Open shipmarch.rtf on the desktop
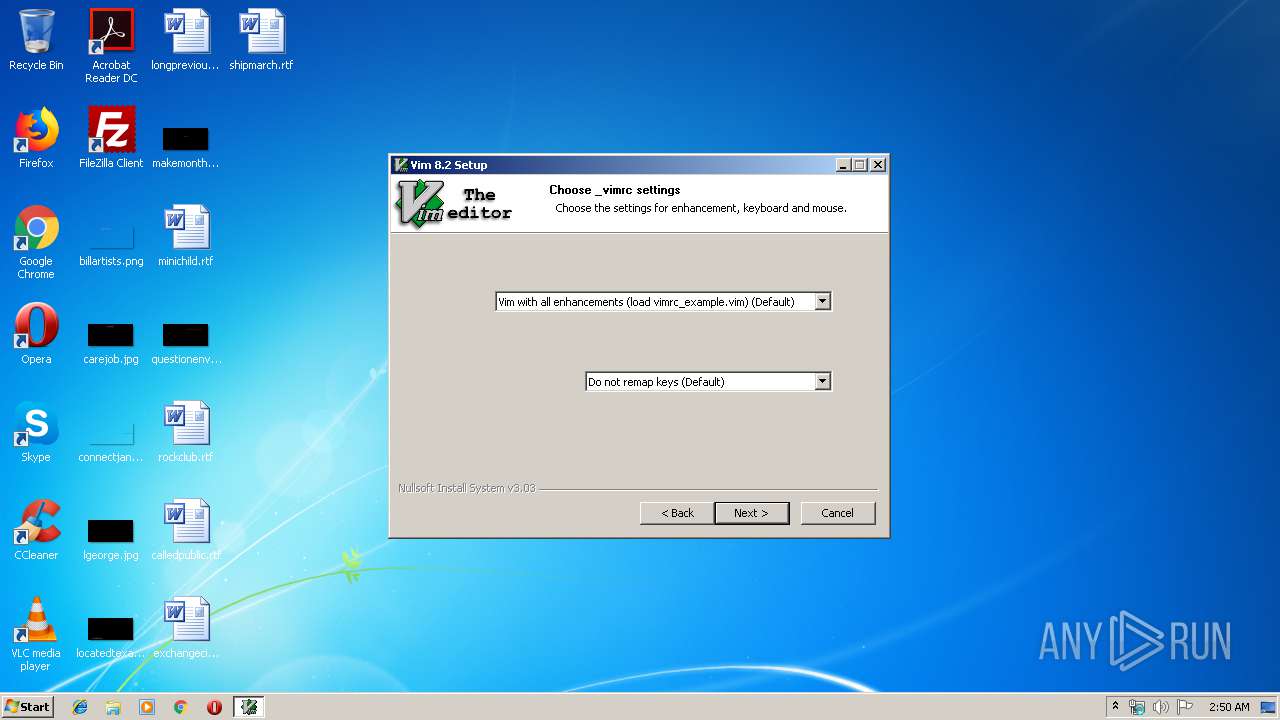The height and width of the screenshot is (720, 1280). pyautogui.click(x=261, y=40)
